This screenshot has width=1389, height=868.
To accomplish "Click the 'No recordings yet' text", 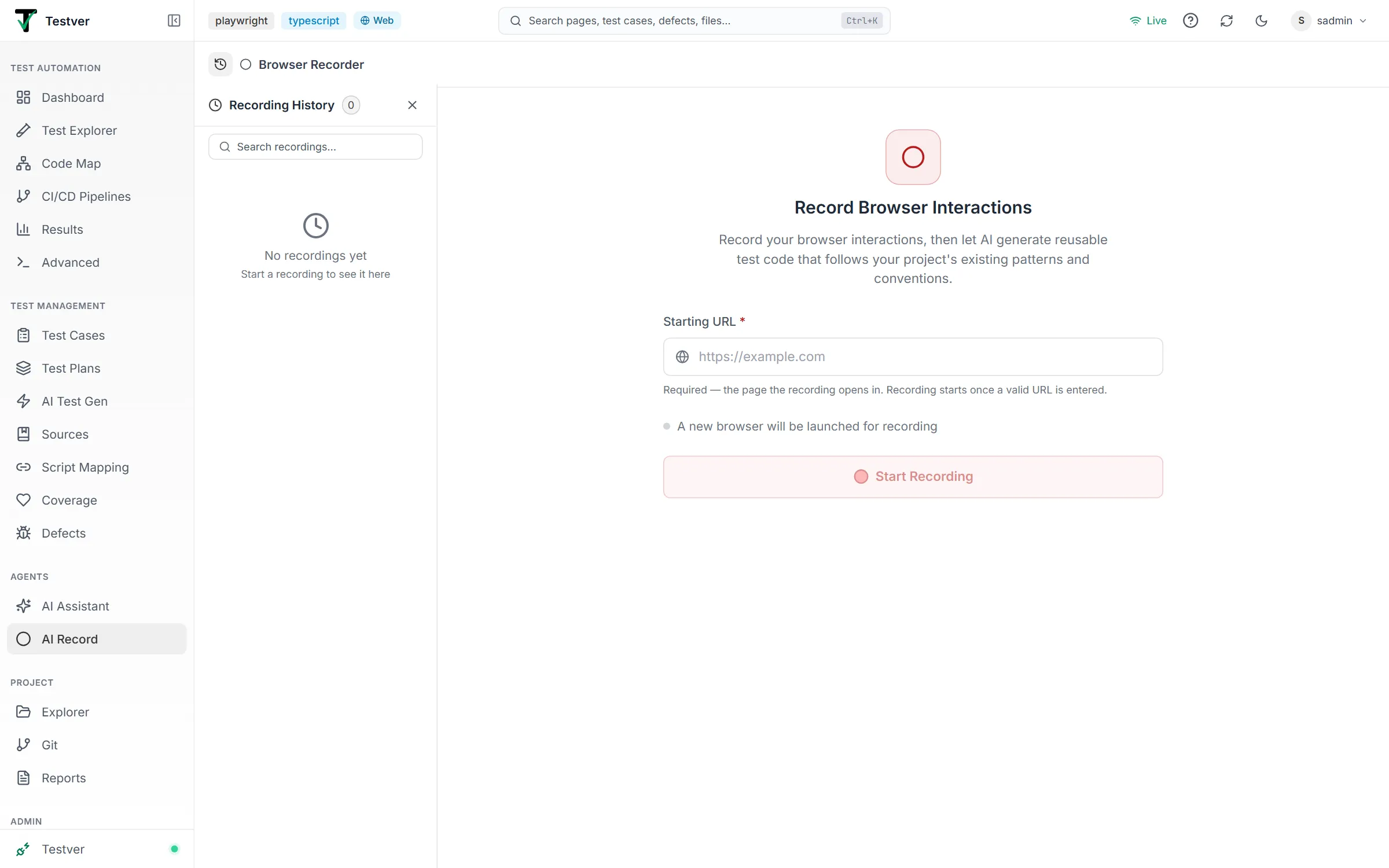I will (315, 255).
